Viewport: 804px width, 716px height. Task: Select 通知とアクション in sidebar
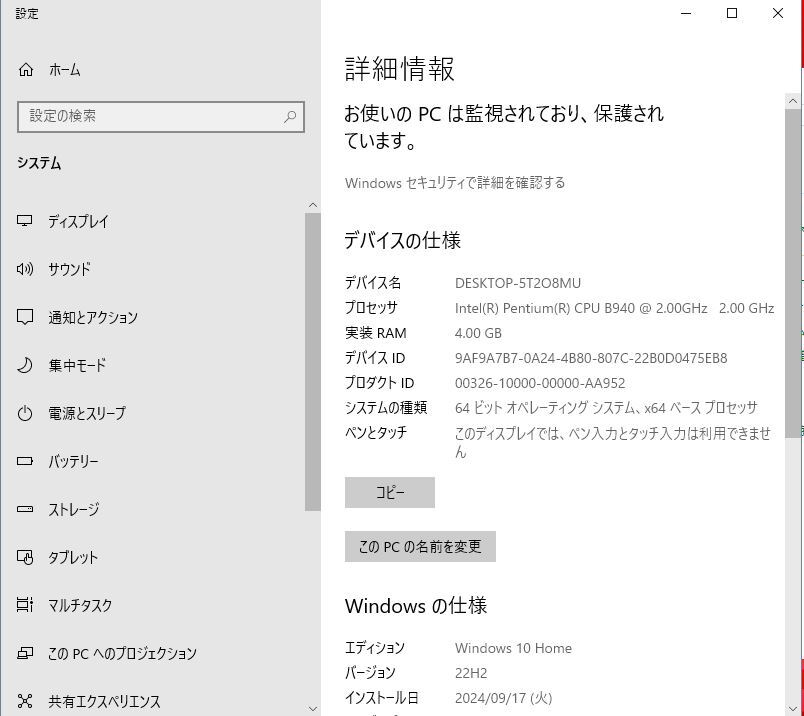93,317
